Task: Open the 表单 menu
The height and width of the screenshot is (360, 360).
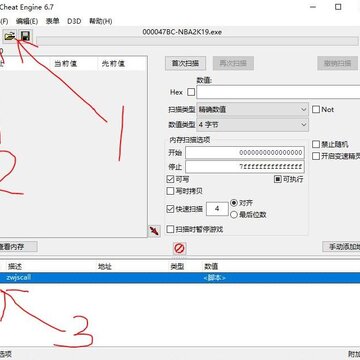Action: click(x=53, y=21)
